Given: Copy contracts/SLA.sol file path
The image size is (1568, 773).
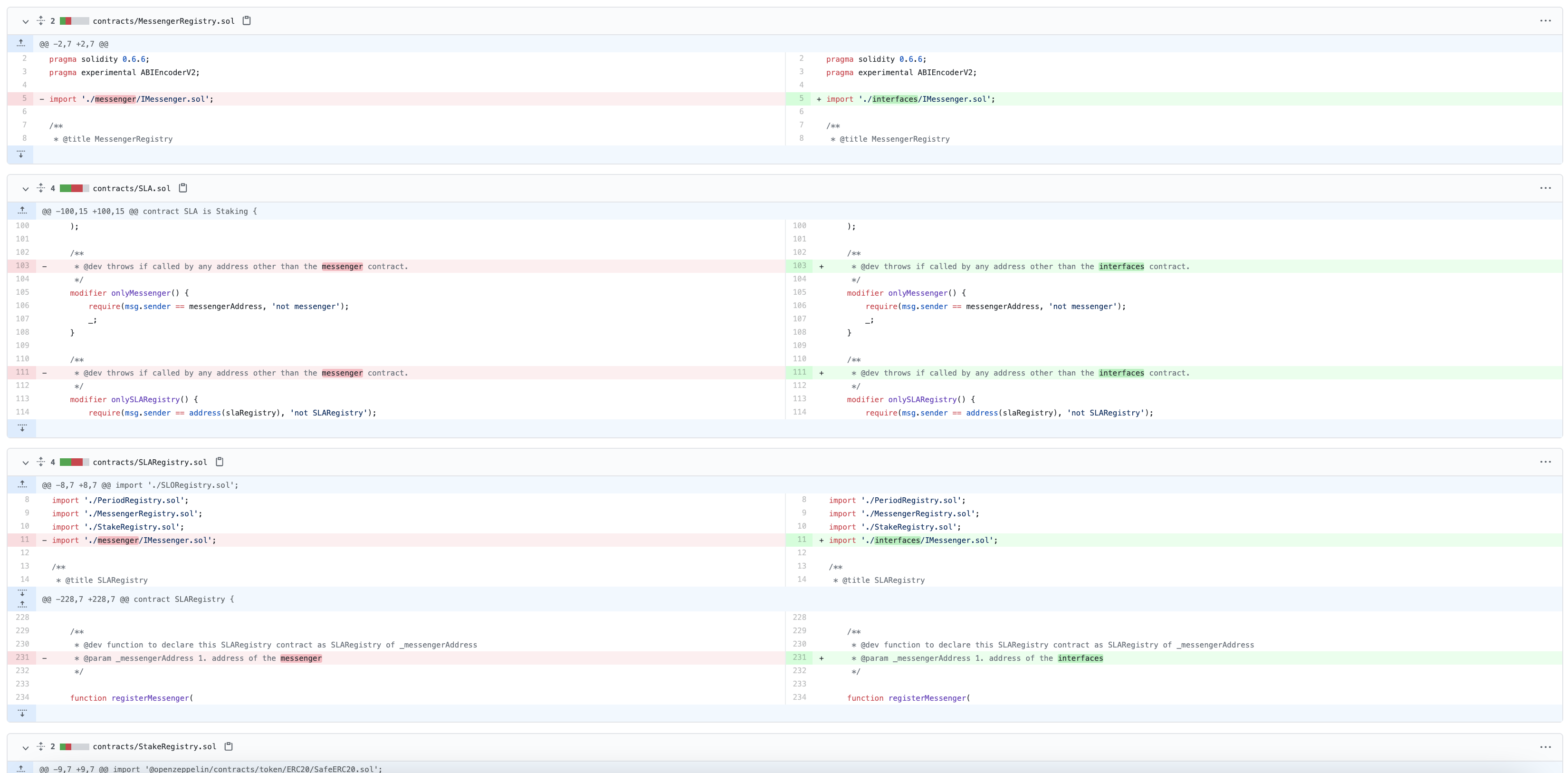Looking at the screenshot, I should coord(182,188).
